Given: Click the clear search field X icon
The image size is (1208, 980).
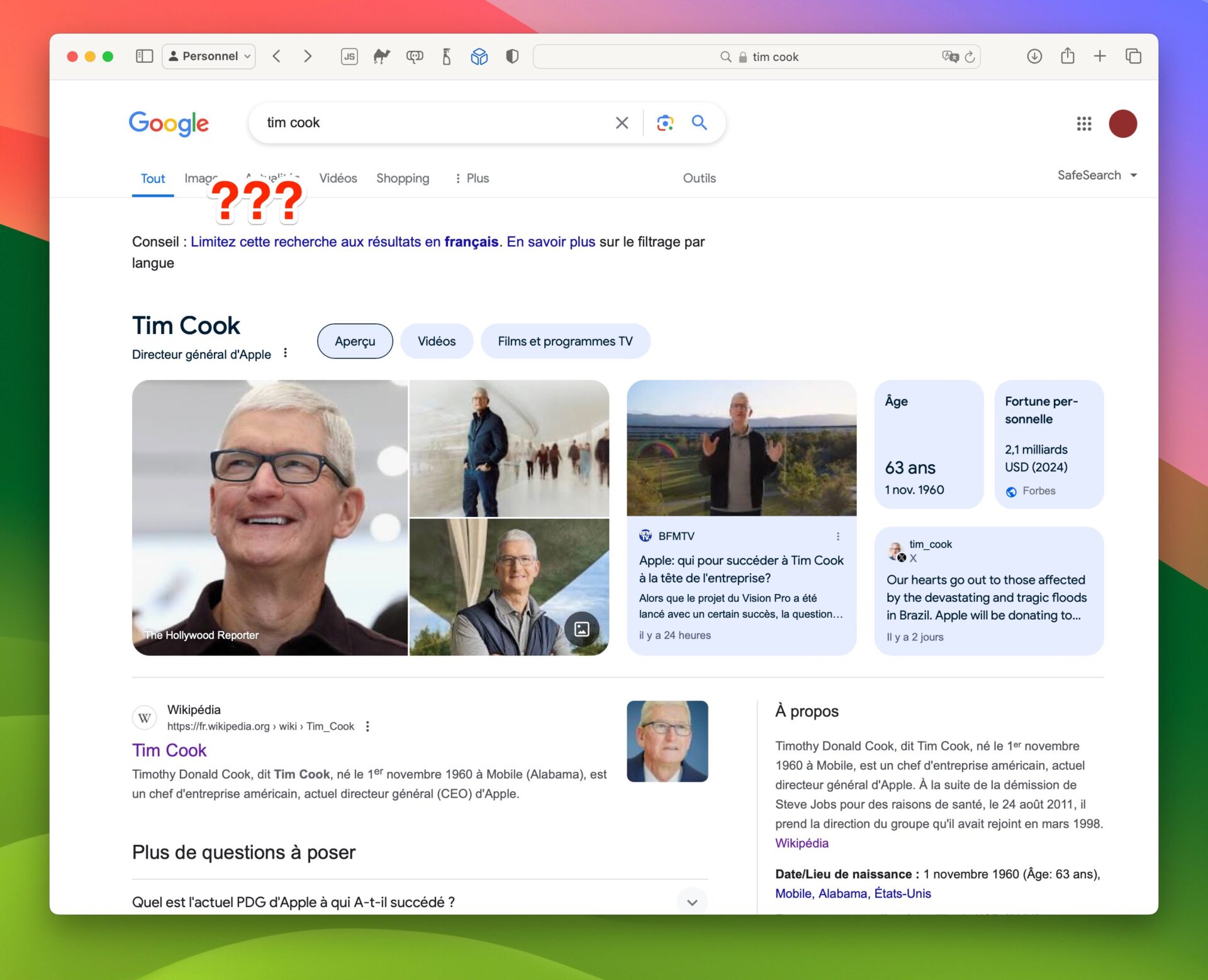Looking at the screenshot, I should pyautogui.click(x=620, y=122).
